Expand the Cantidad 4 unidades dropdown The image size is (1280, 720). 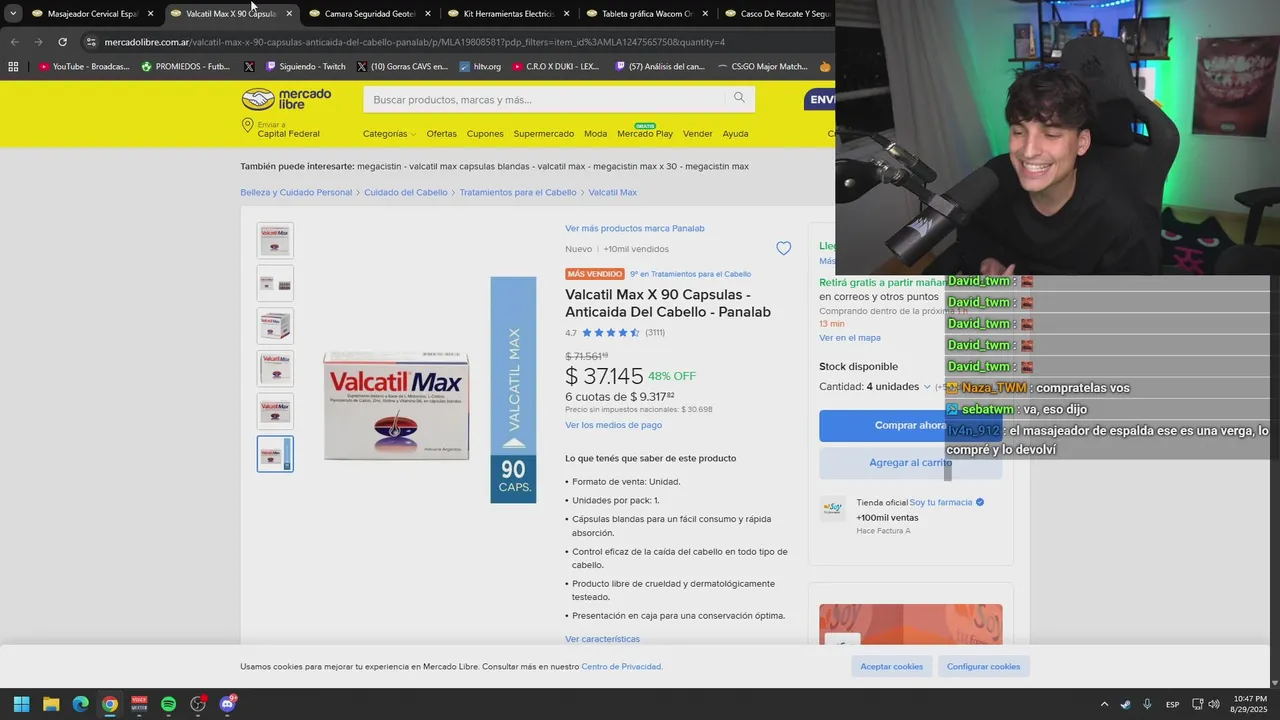tap(875, 386)
